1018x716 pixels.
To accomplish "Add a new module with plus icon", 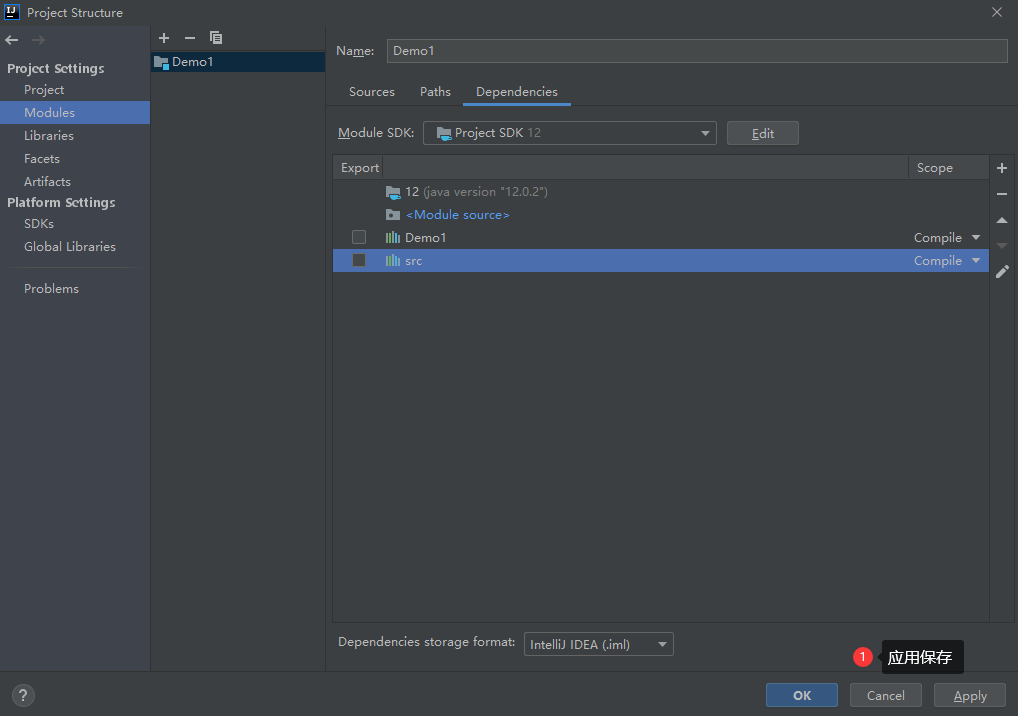I will pyautogui.click(x=164, y=38).
